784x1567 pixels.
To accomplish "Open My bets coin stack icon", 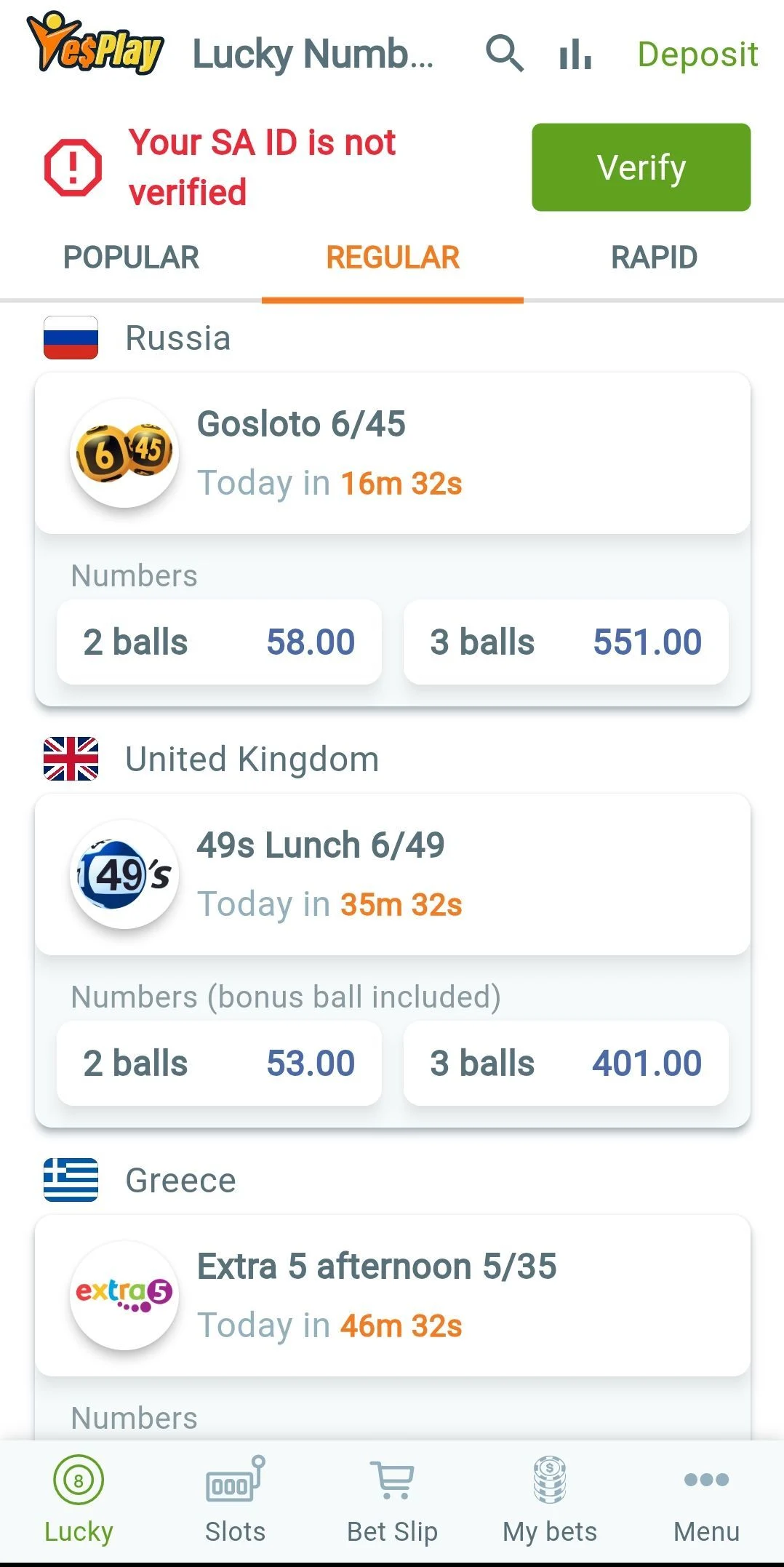I will coord(550,1480).
